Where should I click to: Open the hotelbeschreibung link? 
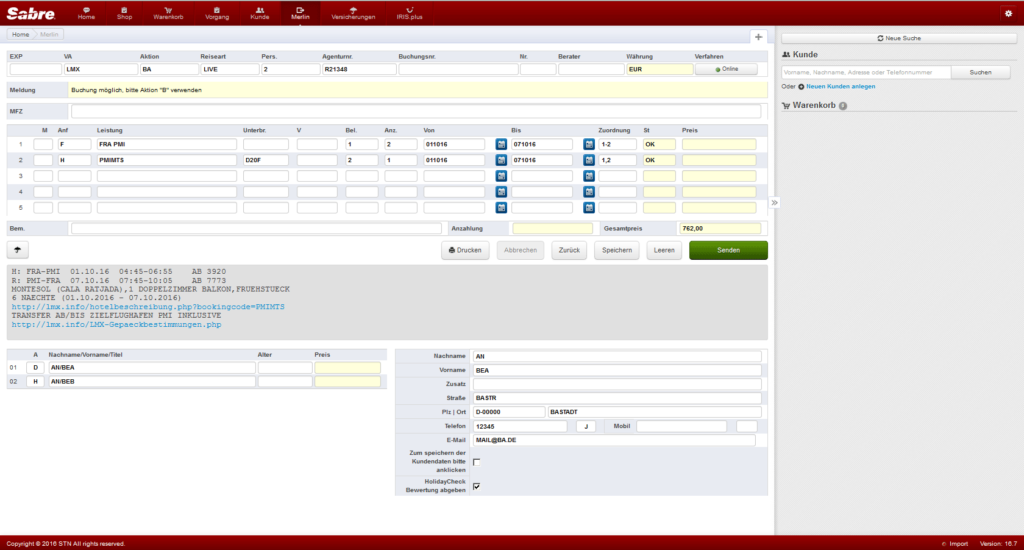(148, 306)
